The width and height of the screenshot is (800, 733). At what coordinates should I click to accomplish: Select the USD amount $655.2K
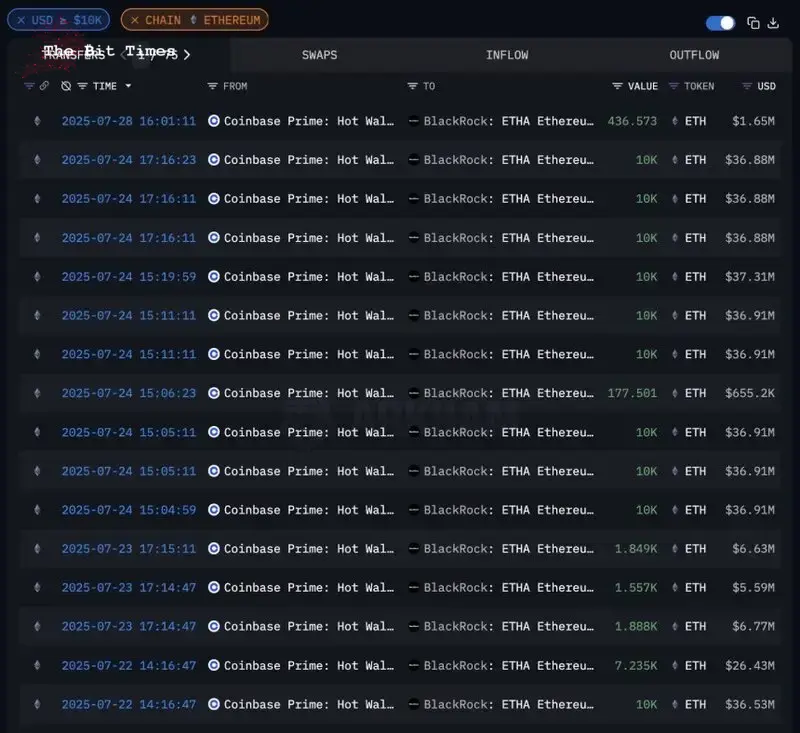click(750, 393)
